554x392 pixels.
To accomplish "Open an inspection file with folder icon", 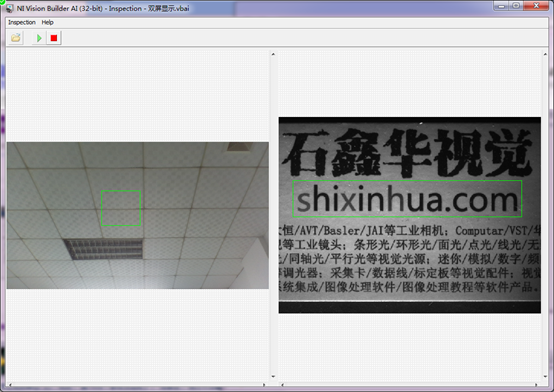I will coord(16,38).
